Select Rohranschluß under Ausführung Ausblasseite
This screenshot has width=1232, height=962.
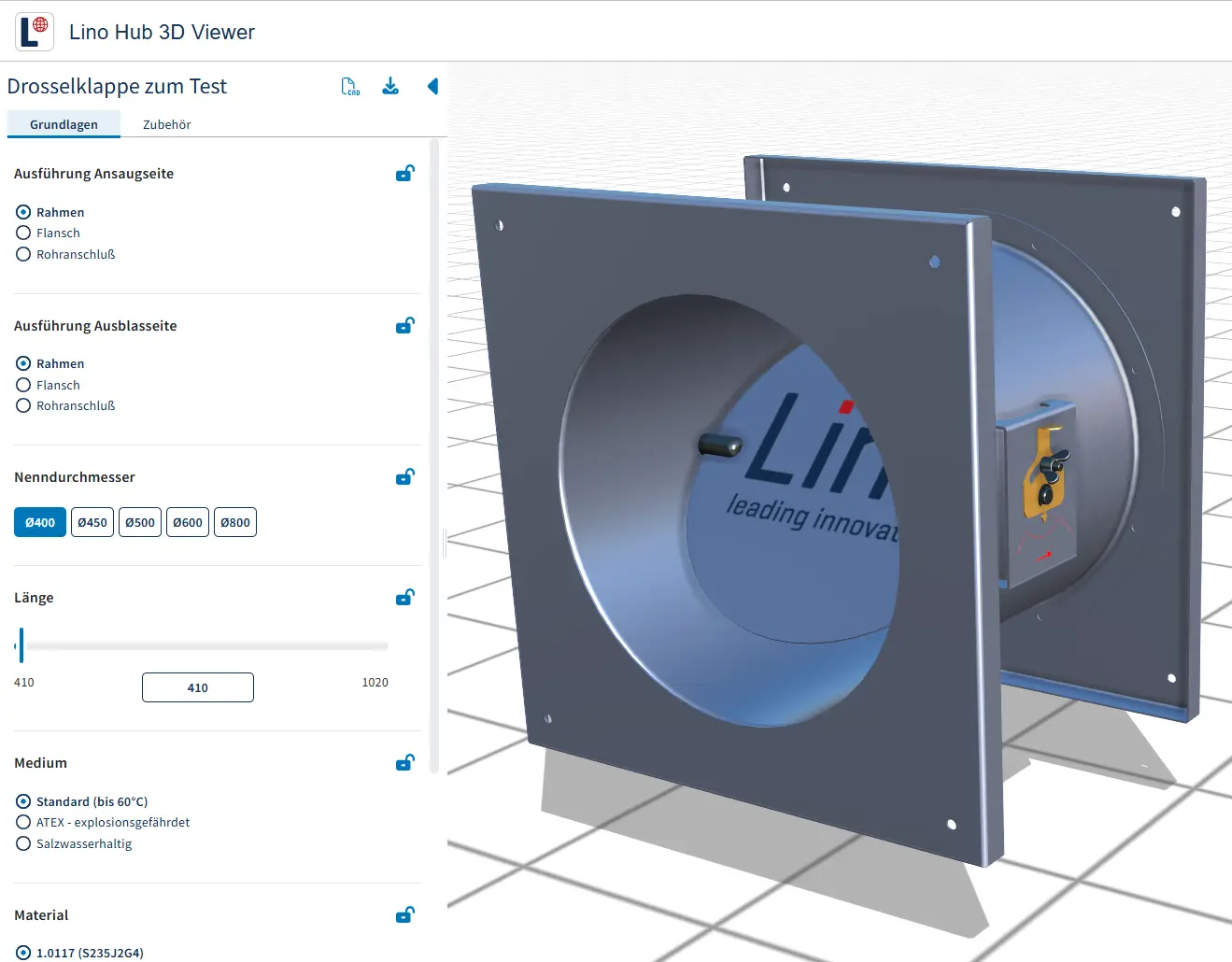point(66,406)
